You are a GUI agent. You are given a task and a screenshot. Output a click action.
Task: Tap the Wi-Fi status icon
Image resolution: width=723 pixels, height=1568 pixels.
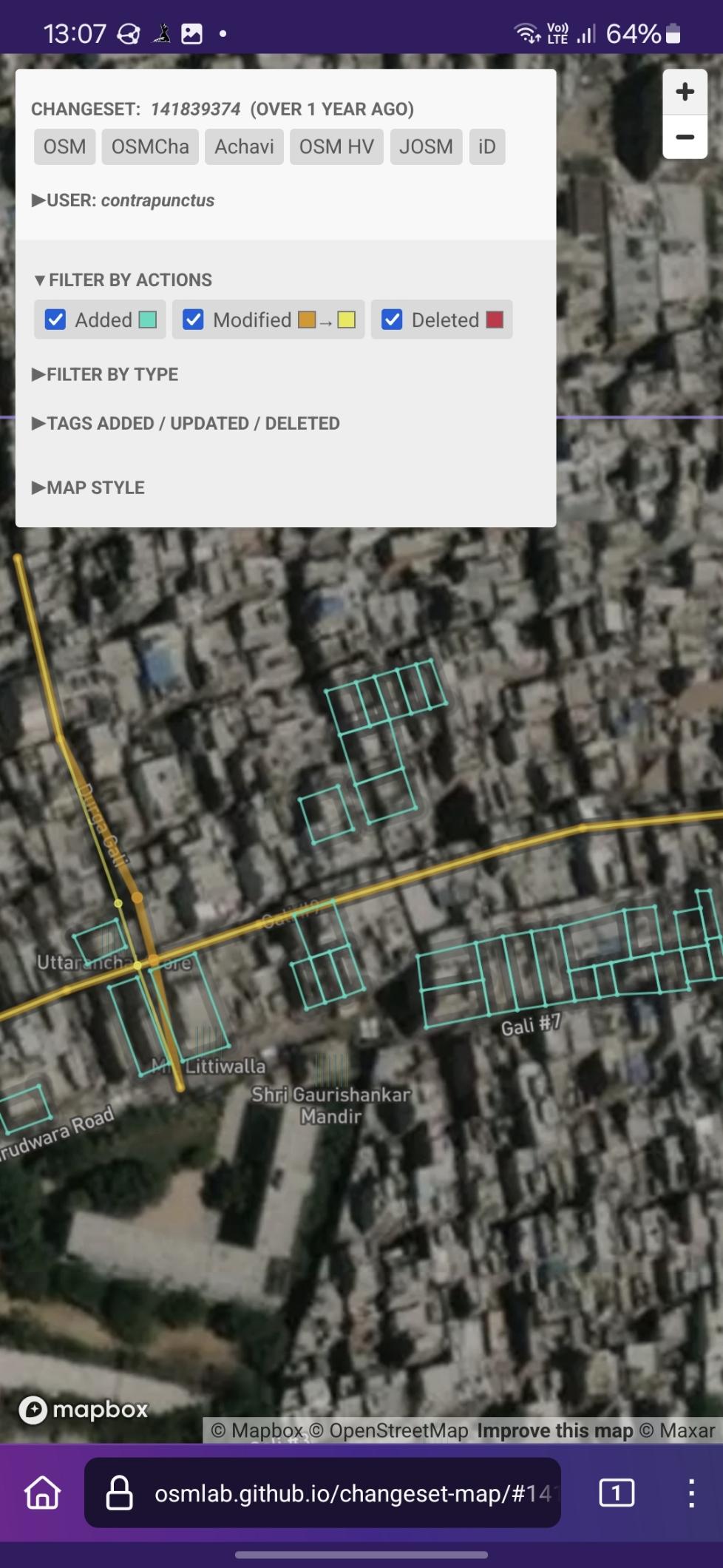click(526, 33)
